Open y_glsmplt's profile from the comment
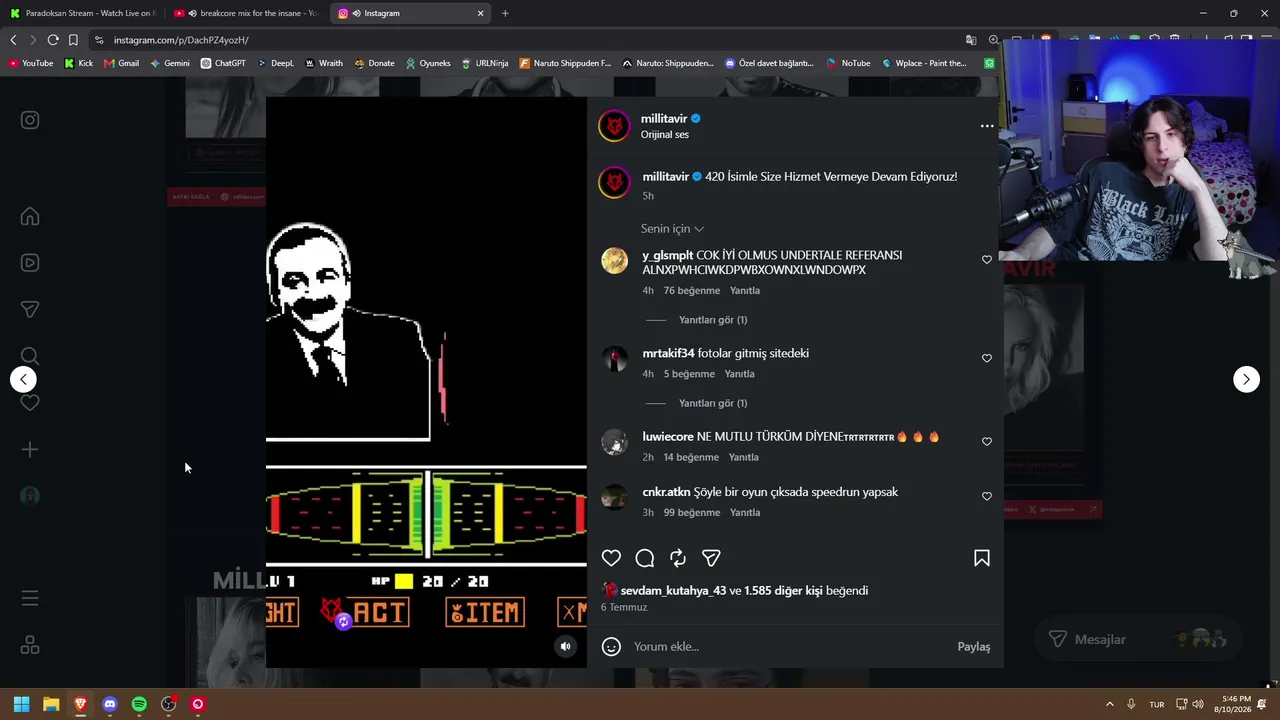 click(668, 256)
